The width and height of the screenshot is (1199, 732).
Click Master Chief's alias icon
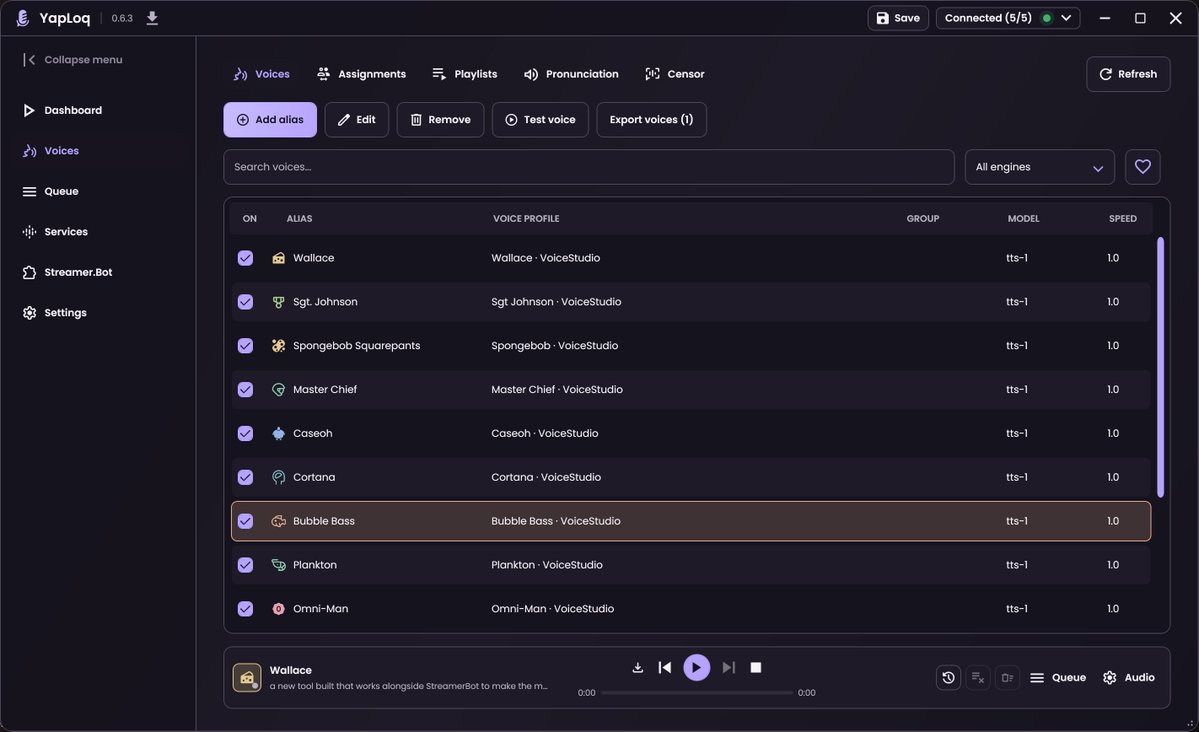(x=278, y=389)
